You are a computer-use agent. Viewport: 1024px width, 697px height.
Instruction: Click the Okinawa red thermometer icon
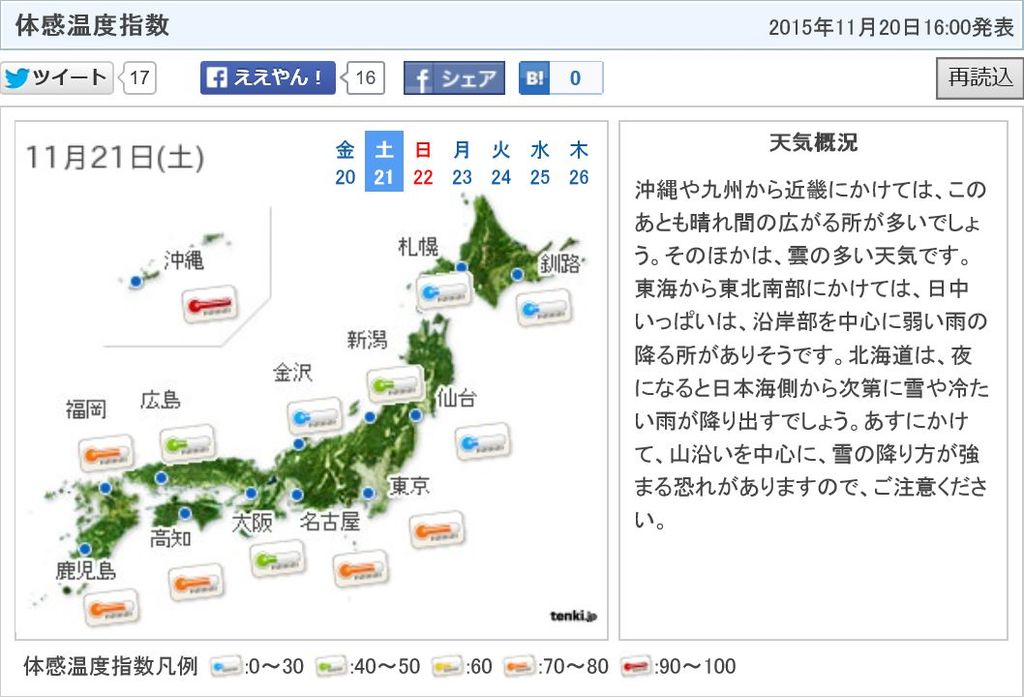coord(209,304)
